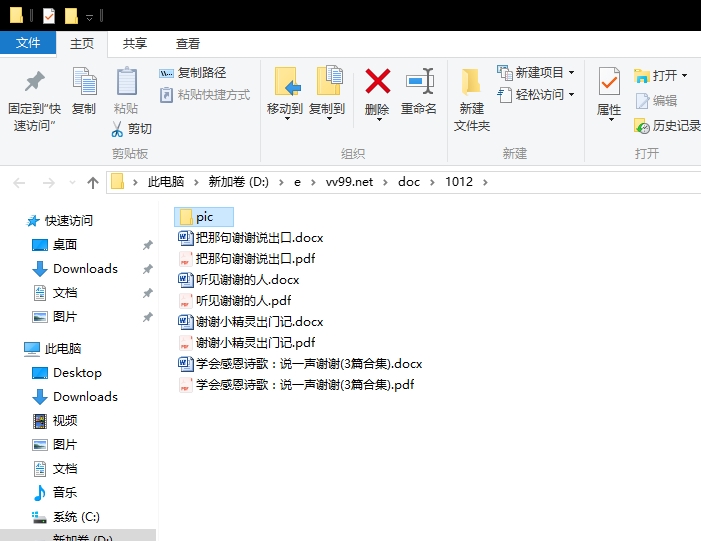Expand the Open button dropdown arrow

pyautogui.click(x=684, y=76)
